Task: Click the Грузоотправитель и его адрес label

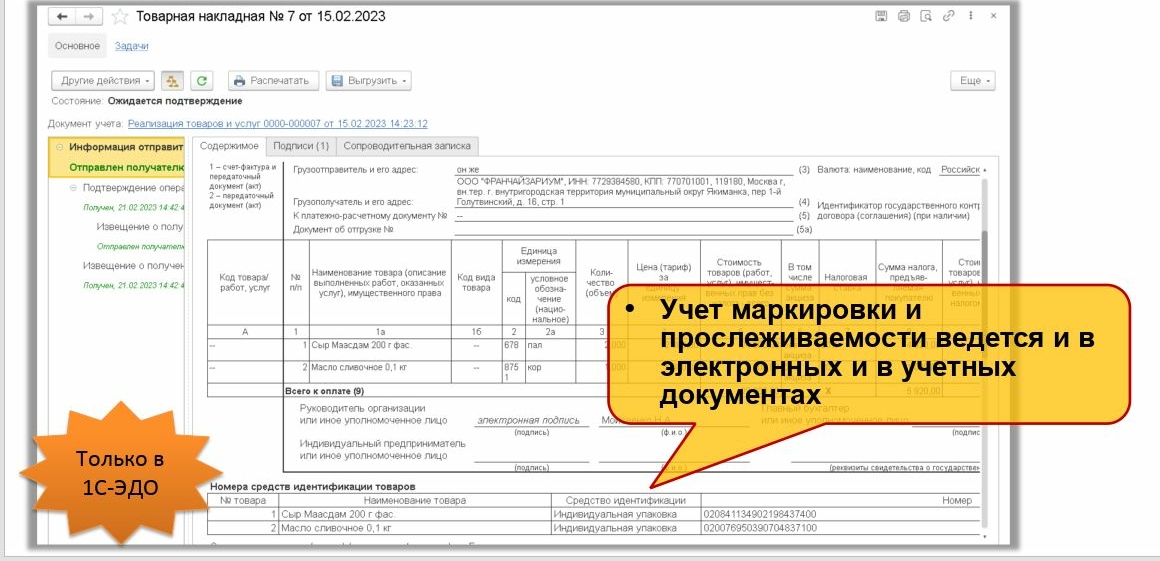Action: pyautogui.click(x=355, y=169)
